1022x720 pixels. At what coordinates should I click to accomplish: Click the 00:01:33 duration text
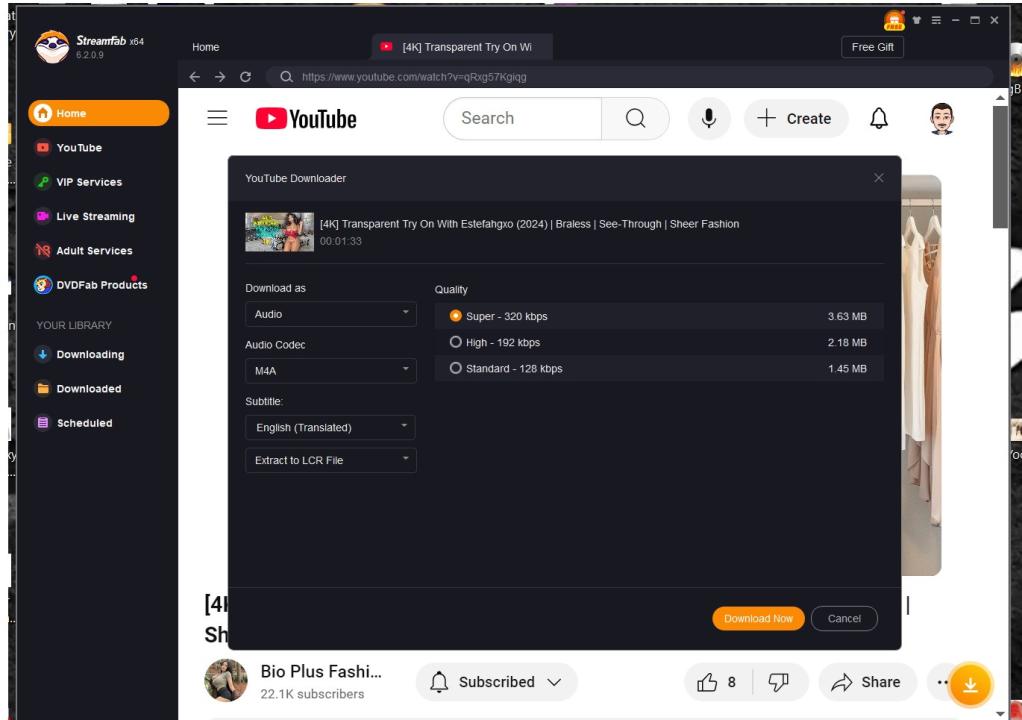pyautogui.click(x=340, y=241)
